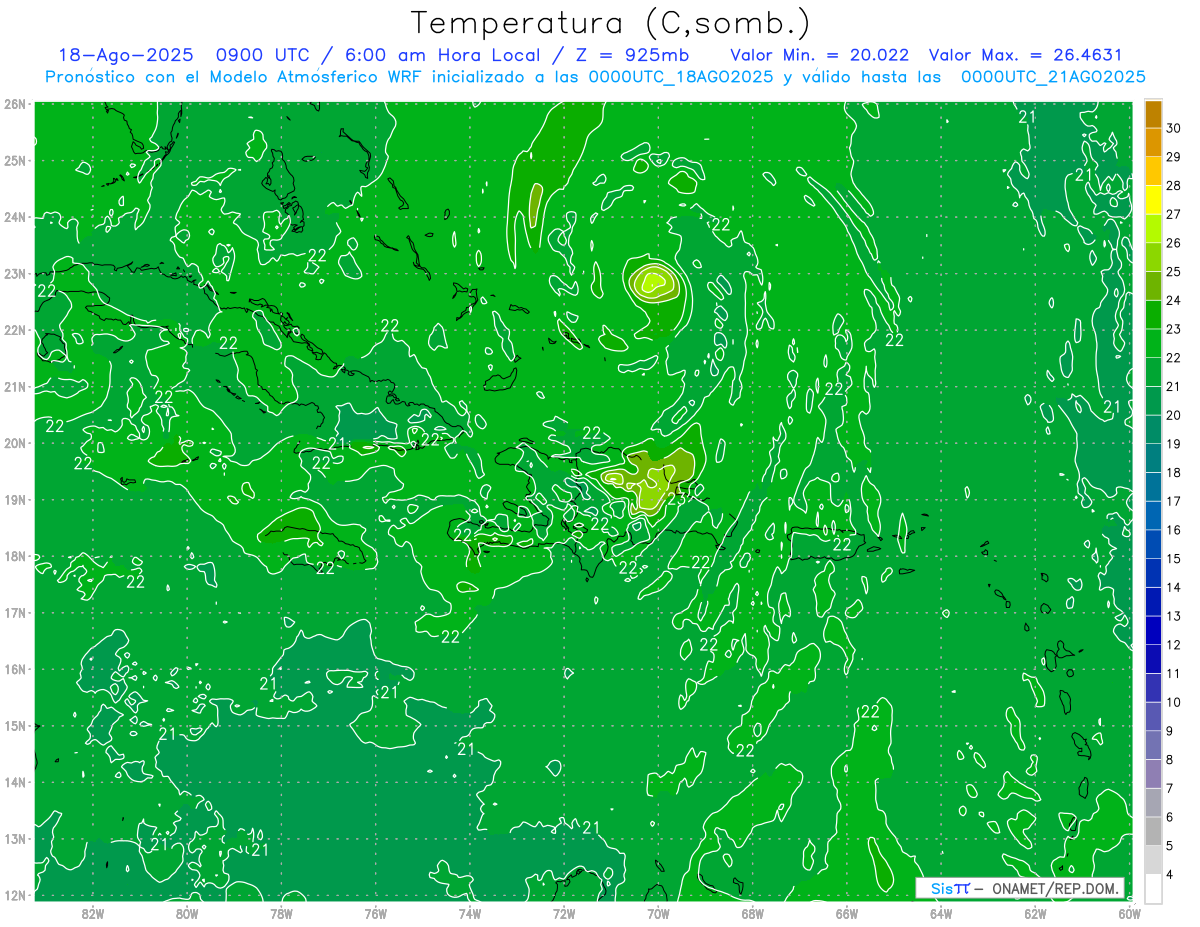Click the "19N" latitude axis label
This screenshot has width=1200, height=927.
pyautogui.click(x=15, y=499)
